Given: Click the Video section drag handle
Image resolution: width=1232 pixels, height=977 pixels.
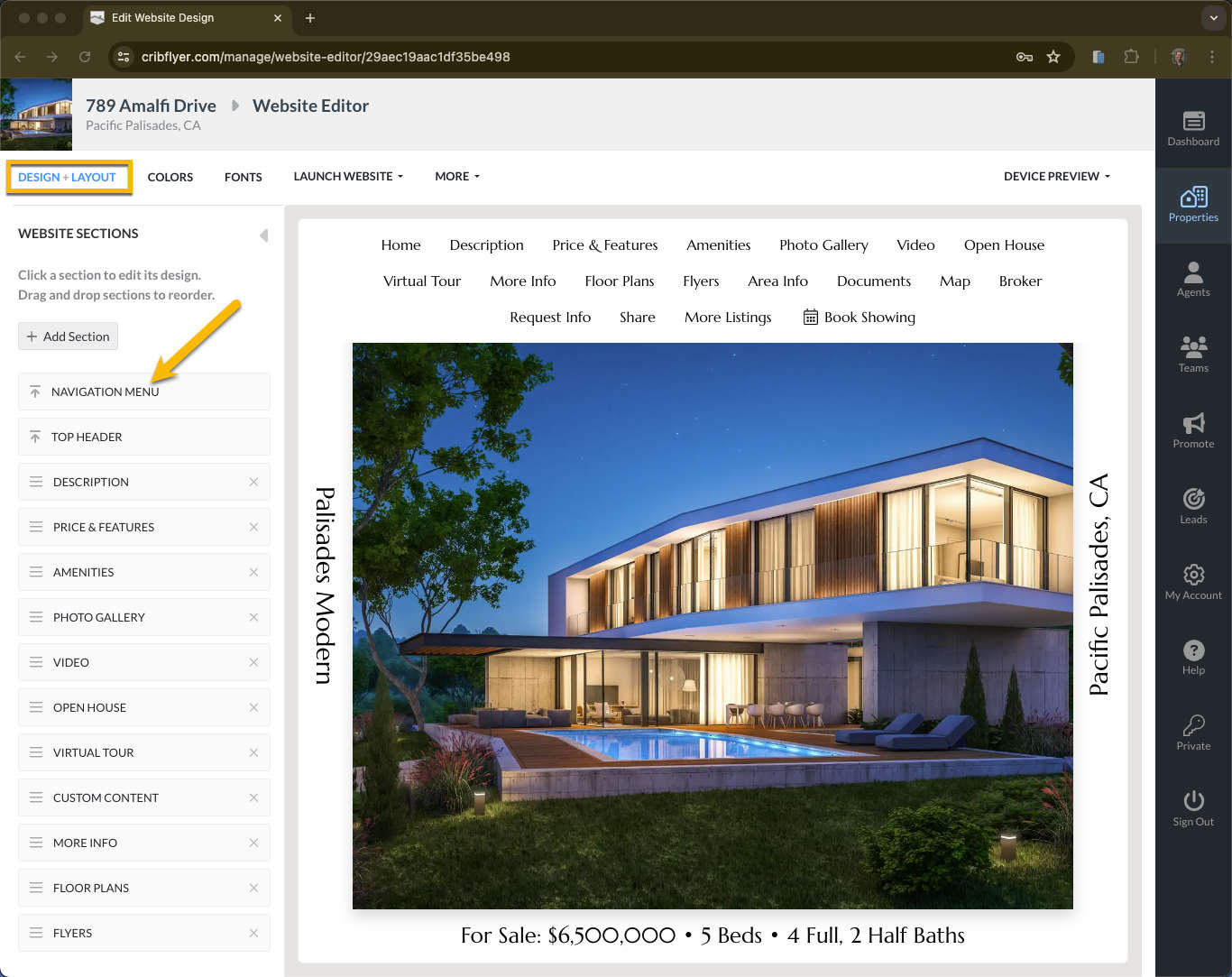Looking at the screenshot, I should pyautogui.click(x=36, y=662).
